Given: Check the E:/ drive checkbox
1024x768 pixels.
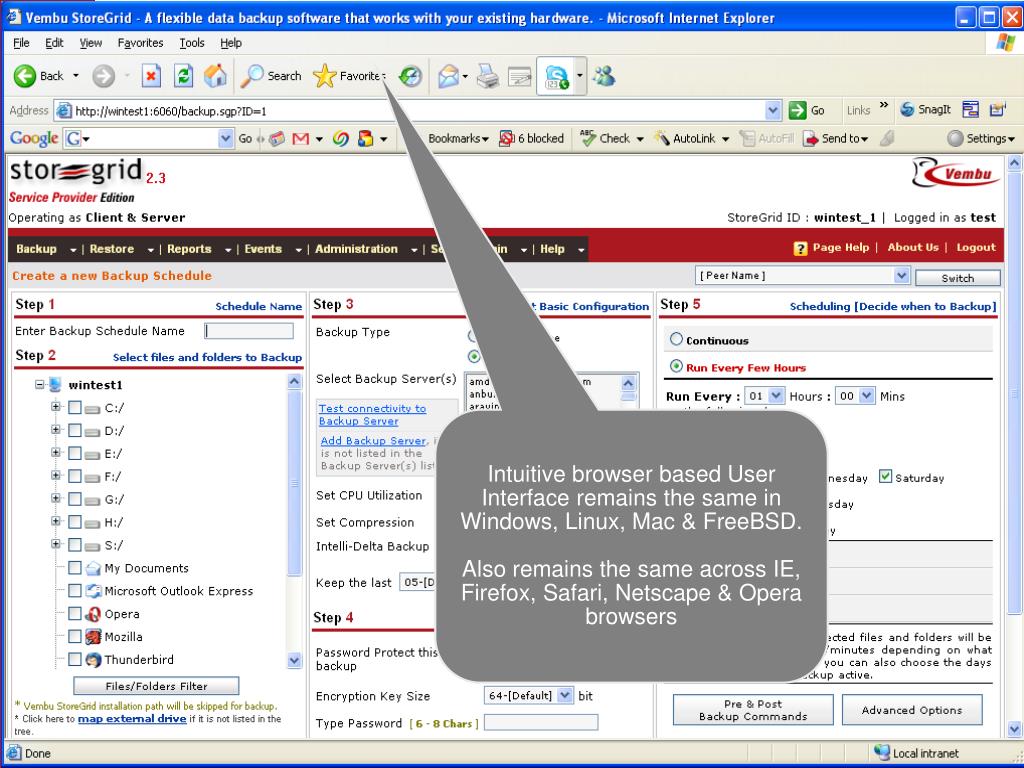Looking at the screenshot, I should coord(74,453).
